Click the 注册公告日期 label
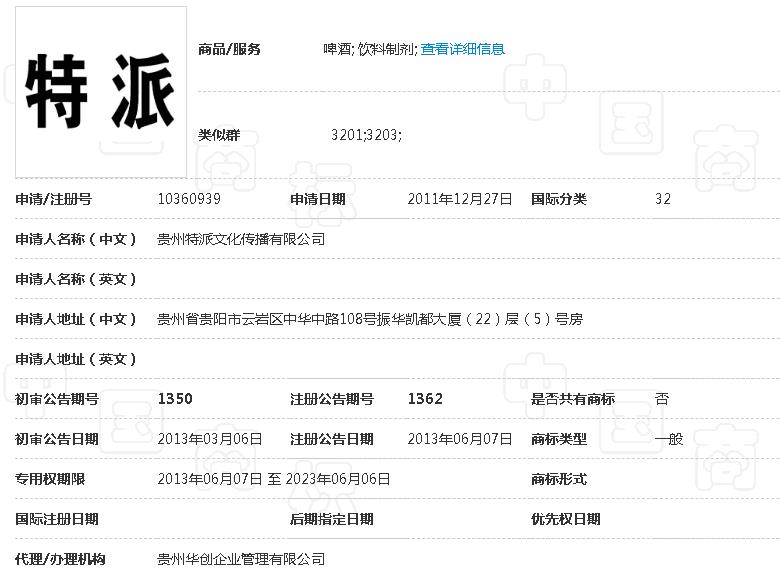The image size is (781, 577). 332,439
